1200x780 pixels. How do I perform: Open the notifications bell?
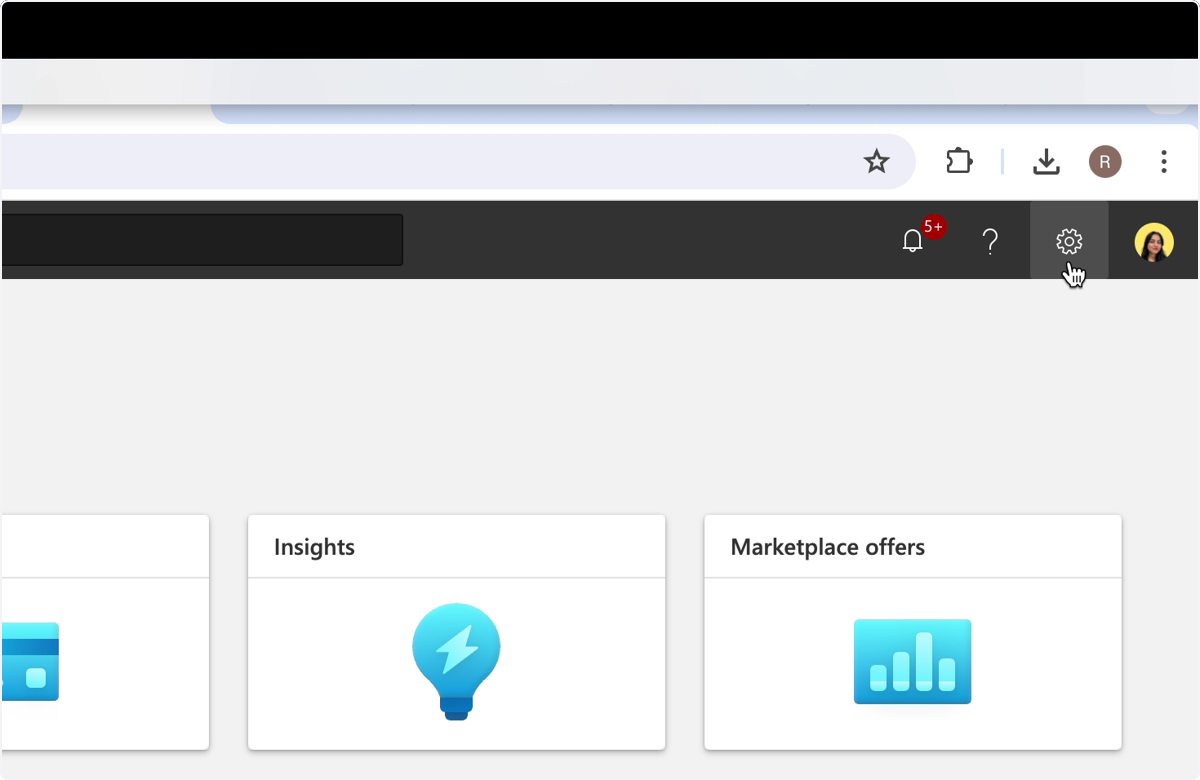pyautogui.click(x=912, y=241)
